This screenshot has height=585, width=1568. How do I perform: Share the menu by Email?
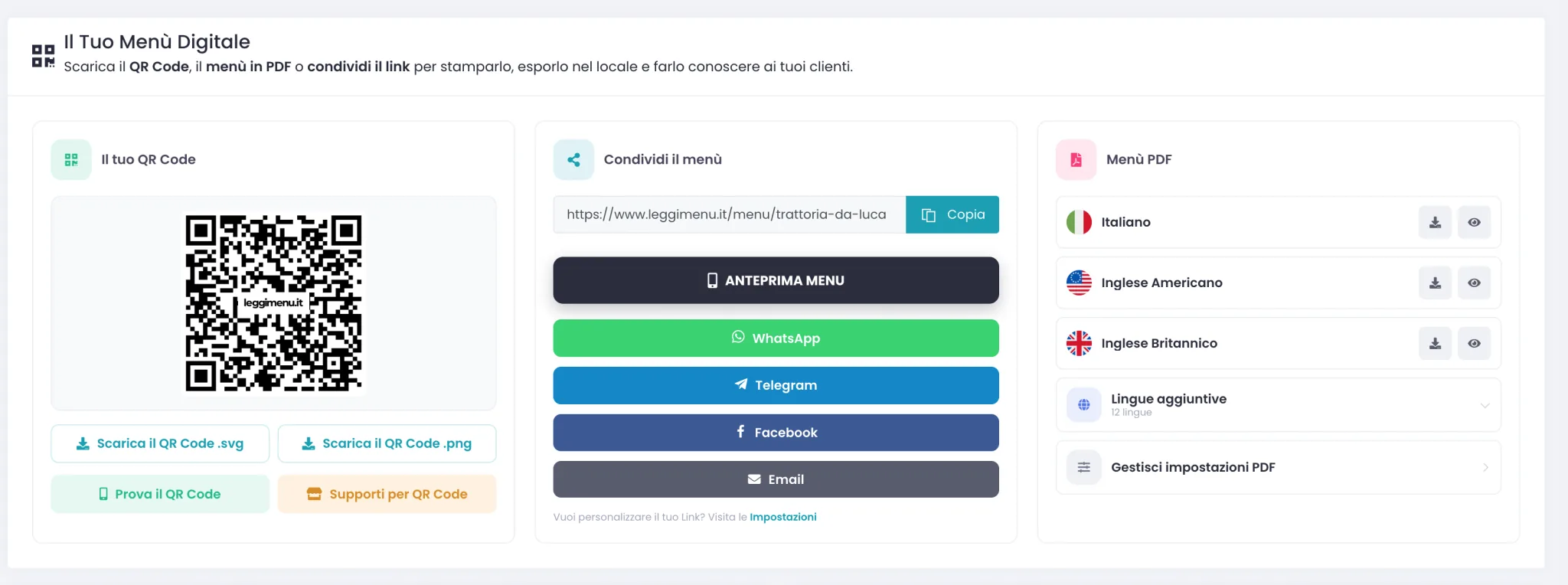click(776, 479)
